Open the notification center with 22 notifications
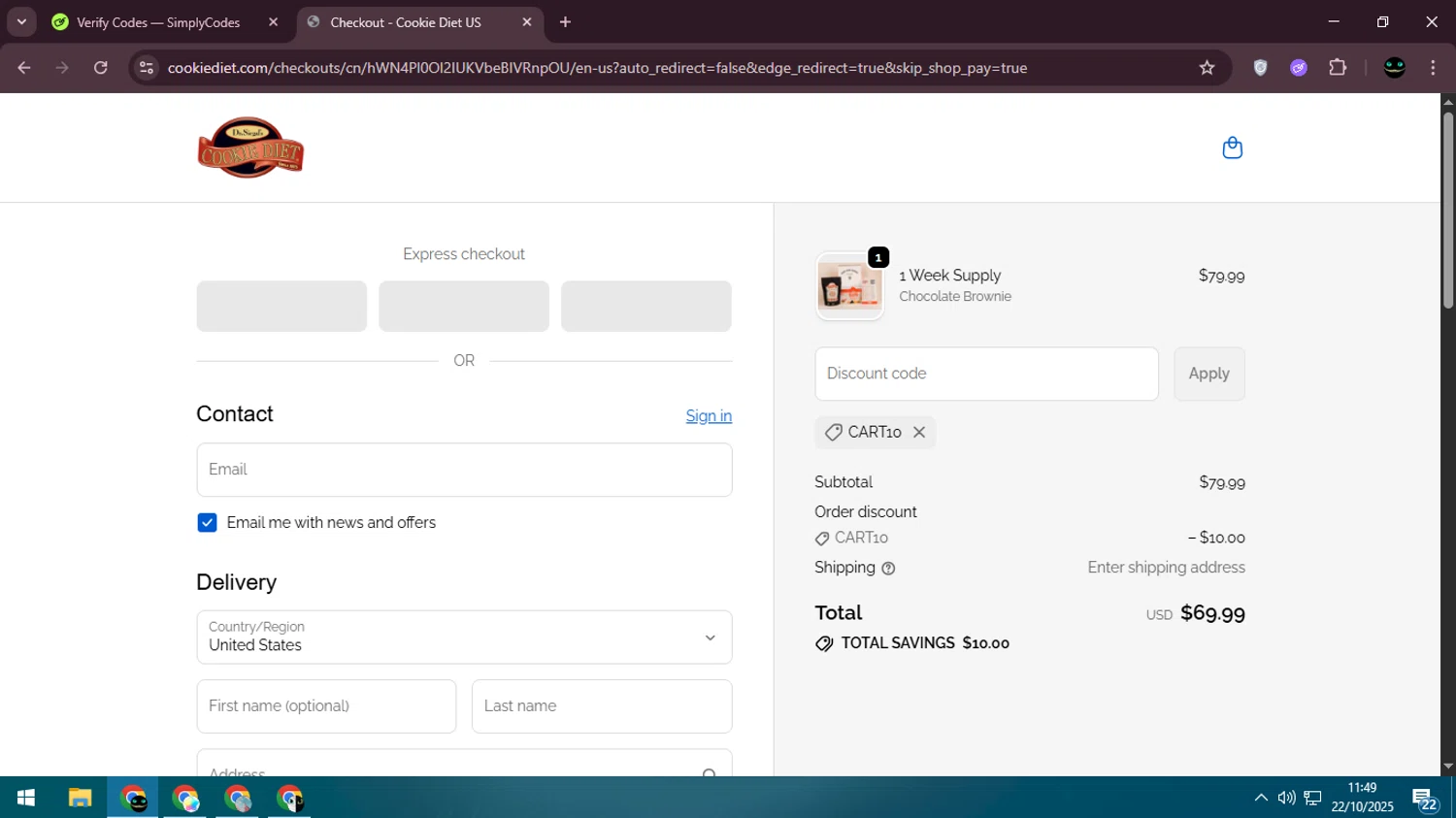 coord(1425,800)
